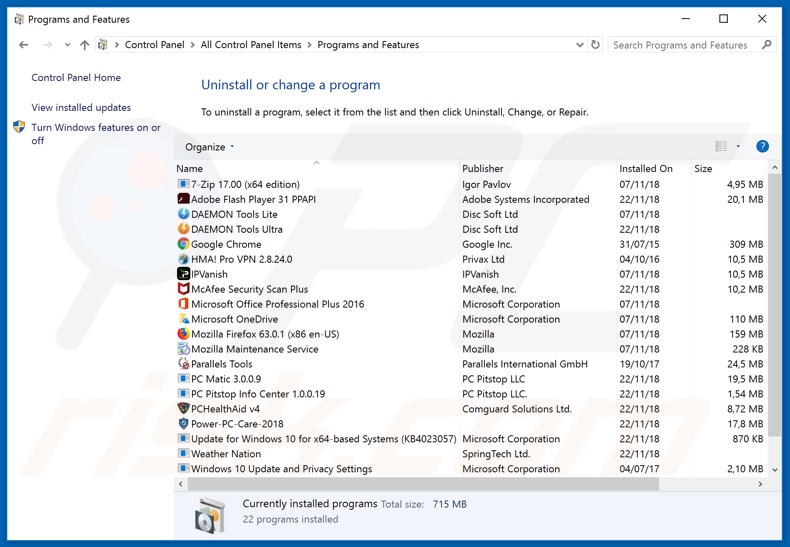The height and width of the screenshot is (547, 790).
Task: Expand the view options dropdown arrow
Action: [x=739, y=147]
